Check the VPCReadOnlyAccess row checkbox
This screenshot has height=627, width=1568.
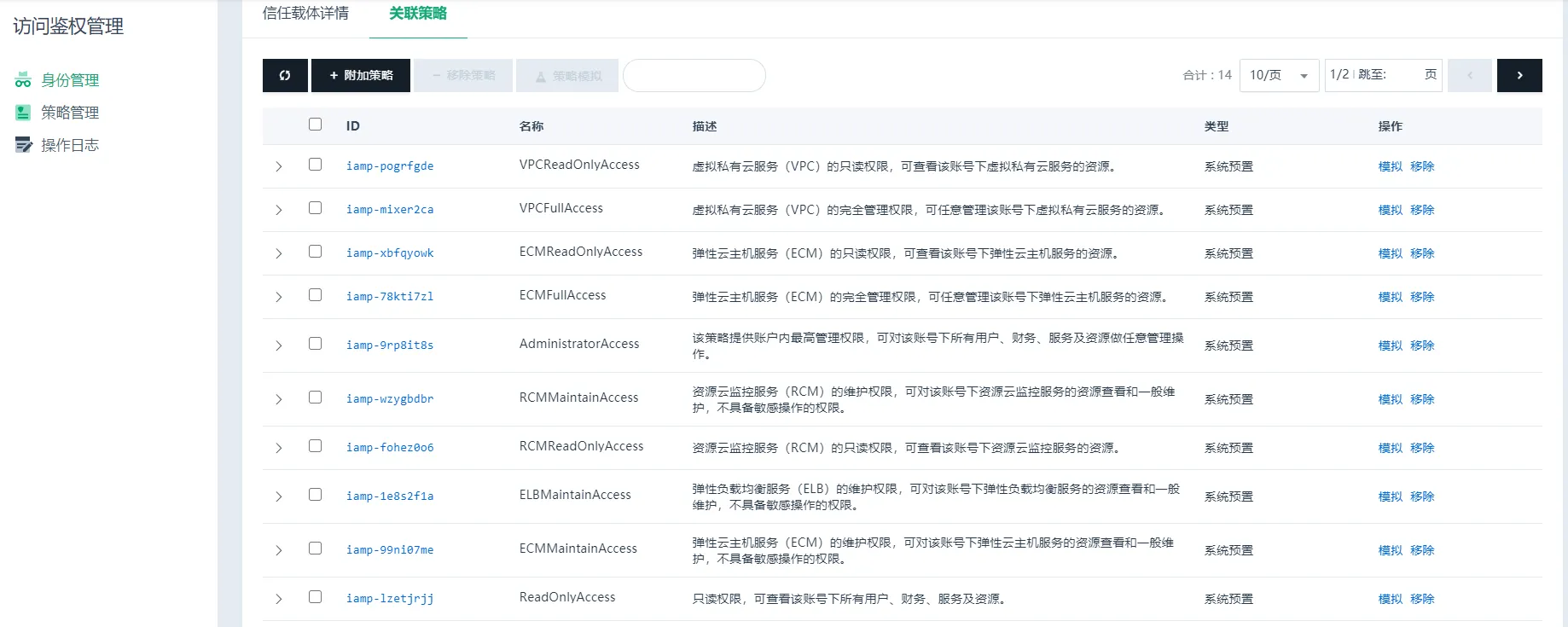pos(315,165)
